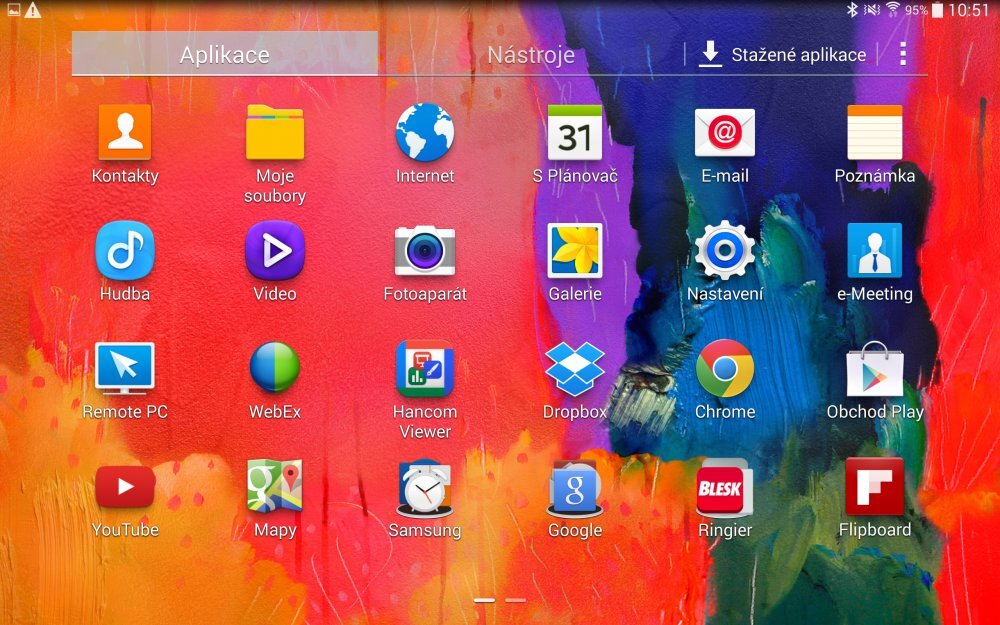
Task: Open the overflow menu options
Action: coord(903,55)
